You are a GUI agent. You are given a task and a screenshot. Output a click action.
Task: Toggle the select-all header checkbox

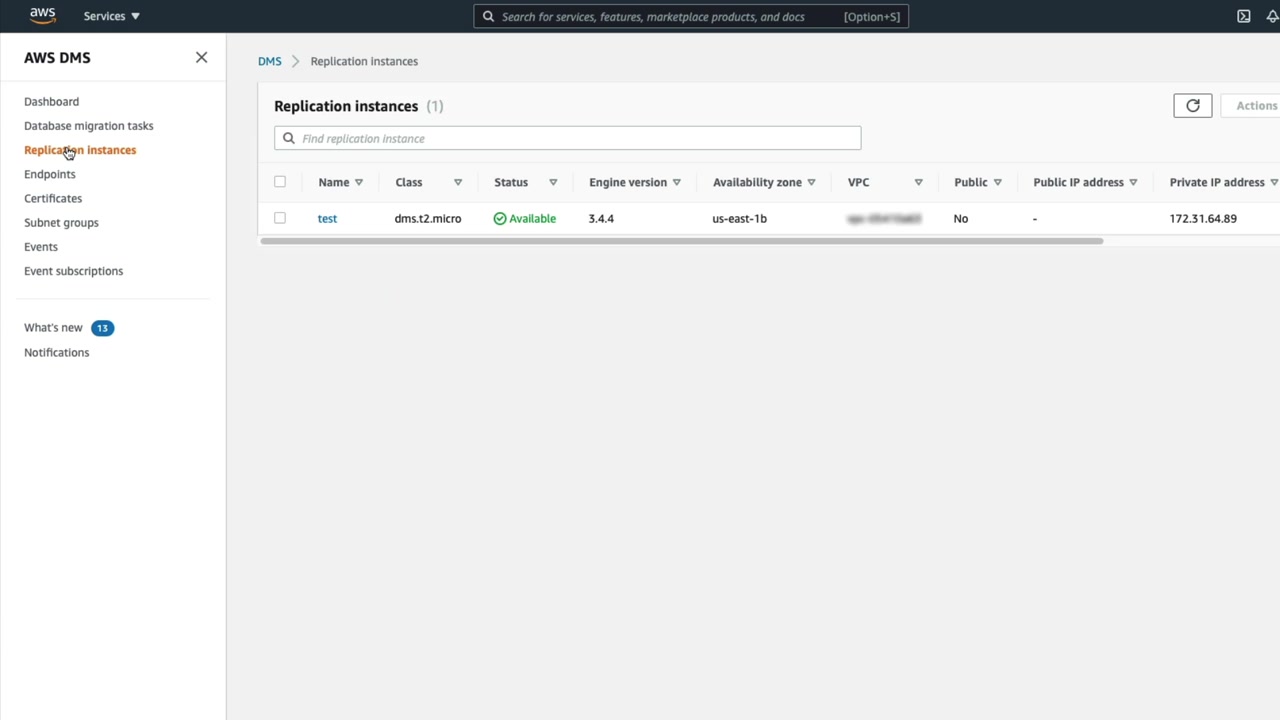coord(280,182)
